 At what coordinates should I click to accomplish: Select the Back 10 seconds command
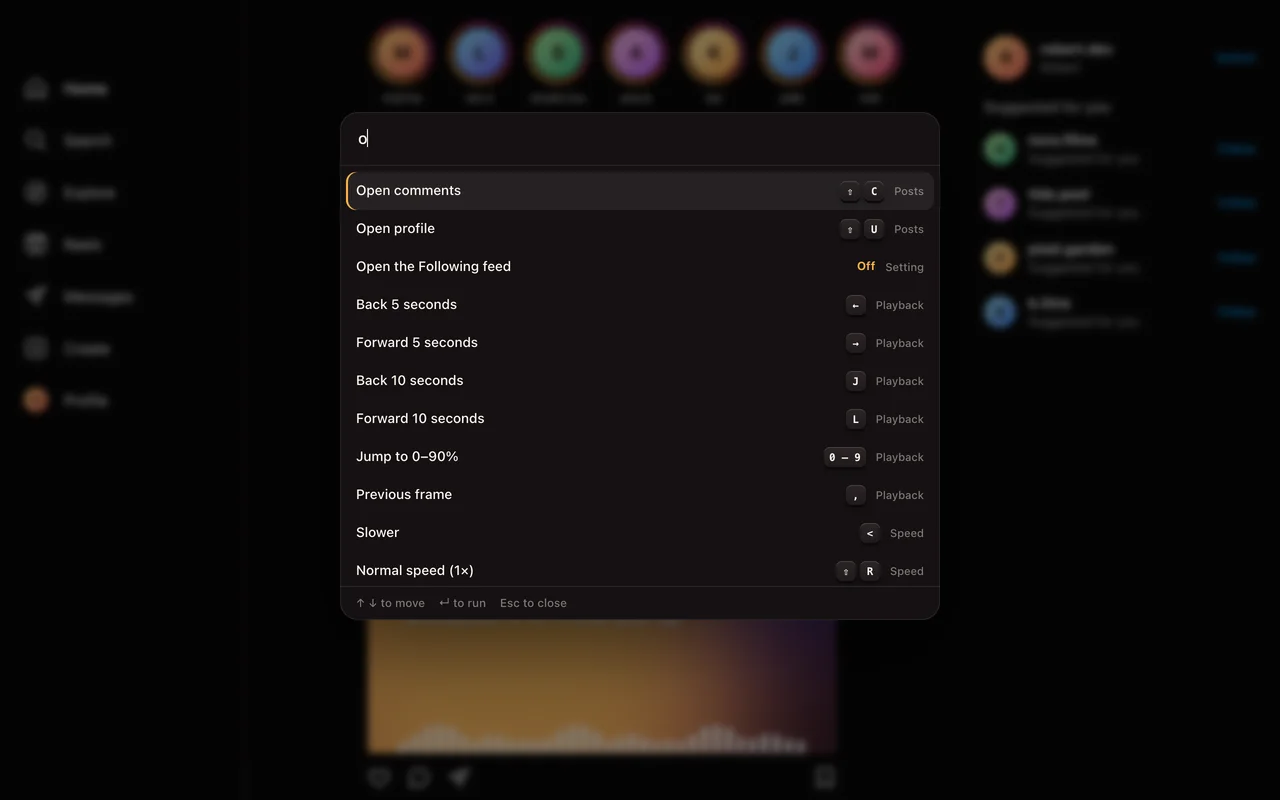coord(640,381)
